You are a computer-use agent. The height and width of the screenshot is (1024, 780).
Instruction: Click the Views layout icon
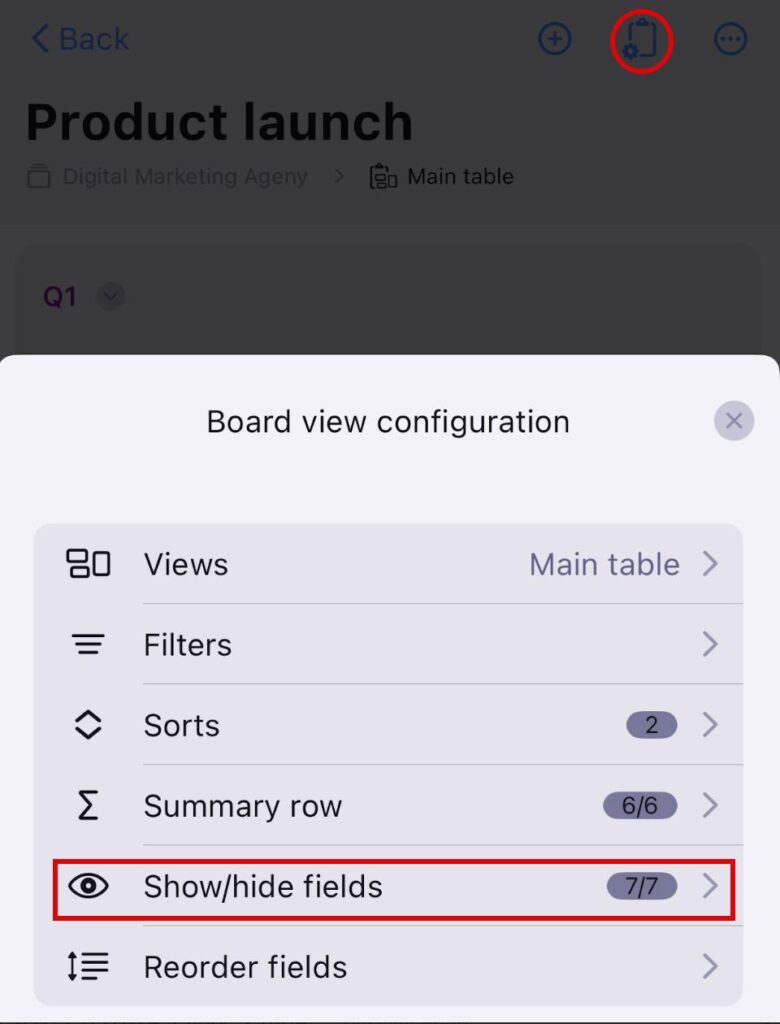[88, 564]
